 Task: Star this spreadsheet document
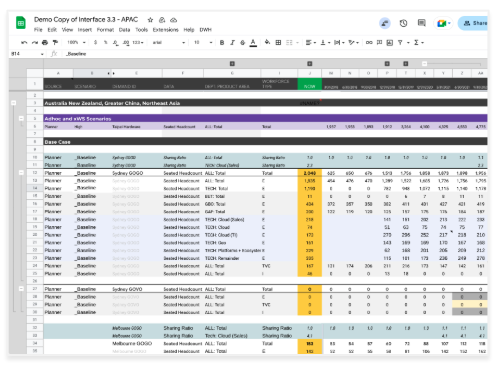tap(151, 20)
